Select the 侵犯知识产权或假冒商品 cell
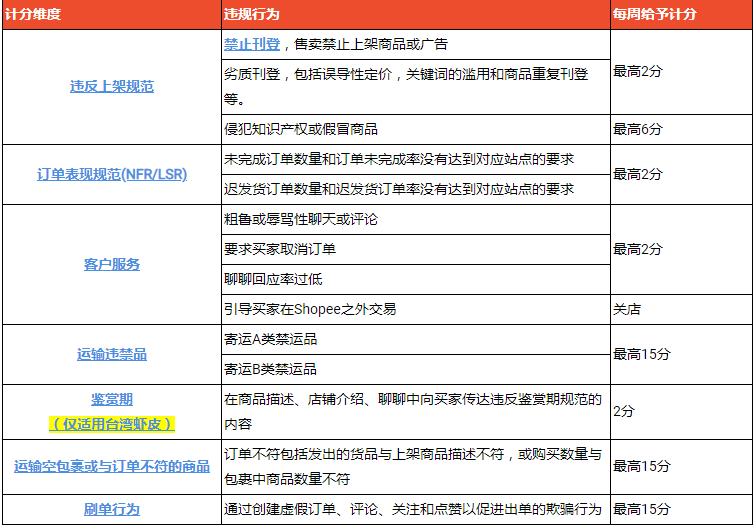This screenshot has height=528, width=753. (x=301, y=129)
